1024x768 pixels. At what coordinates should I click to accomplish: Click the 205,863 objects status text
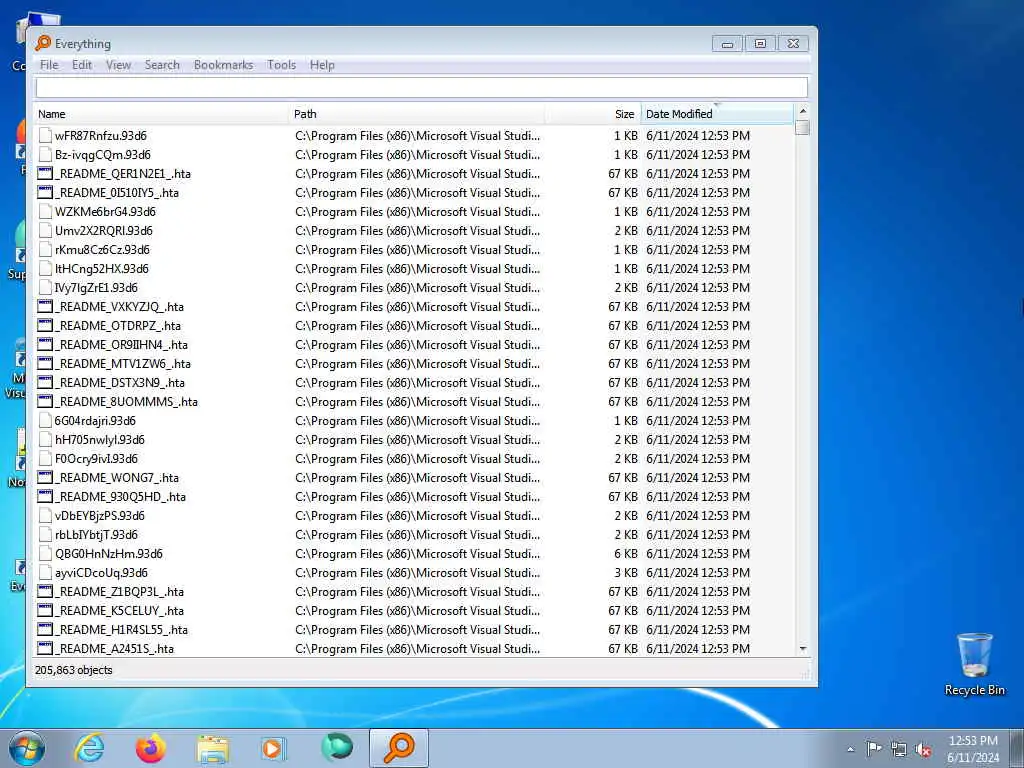pyautogui.click(x=74, y=670)
